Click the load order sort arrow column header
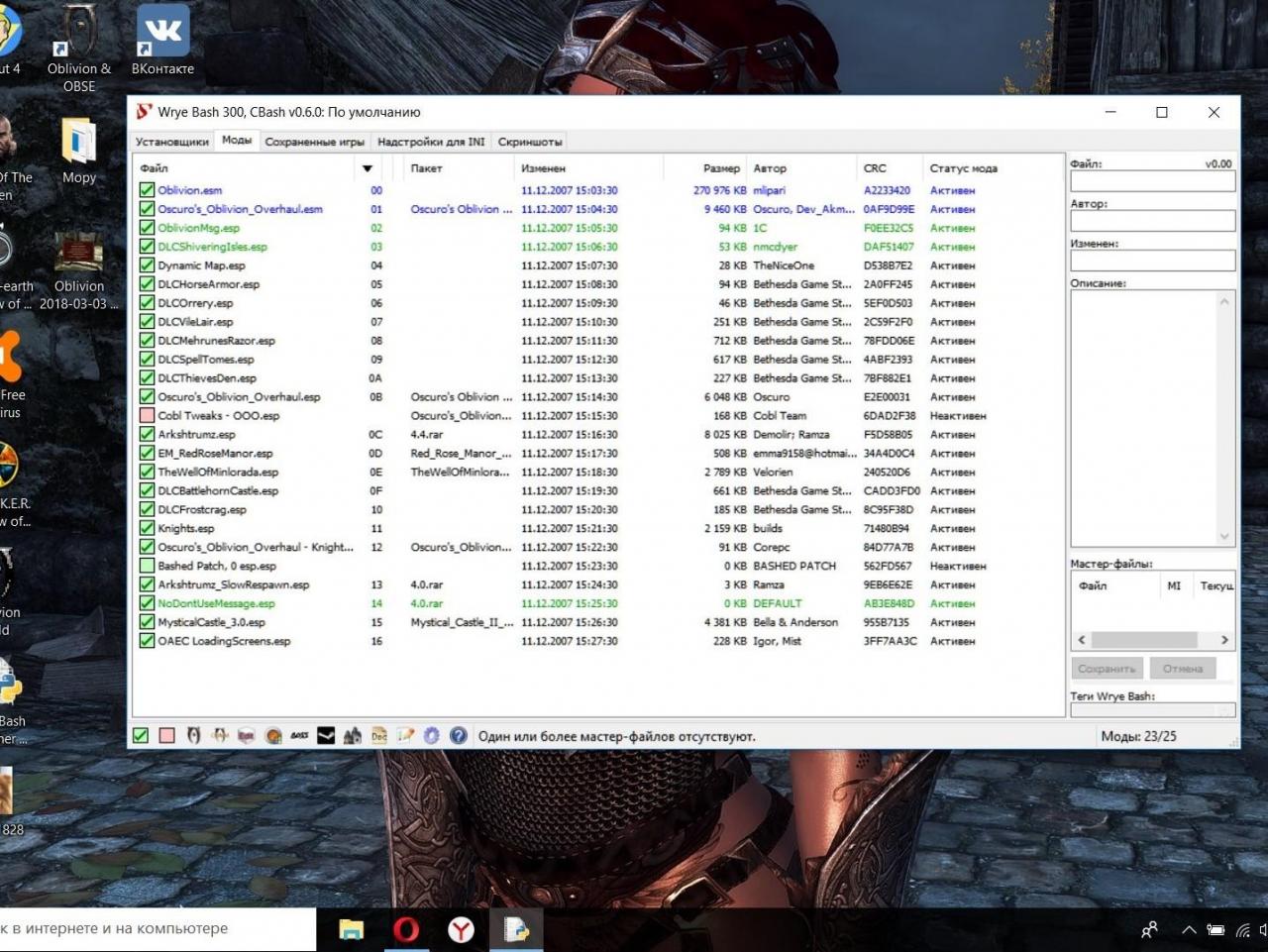 coord(368,168)
